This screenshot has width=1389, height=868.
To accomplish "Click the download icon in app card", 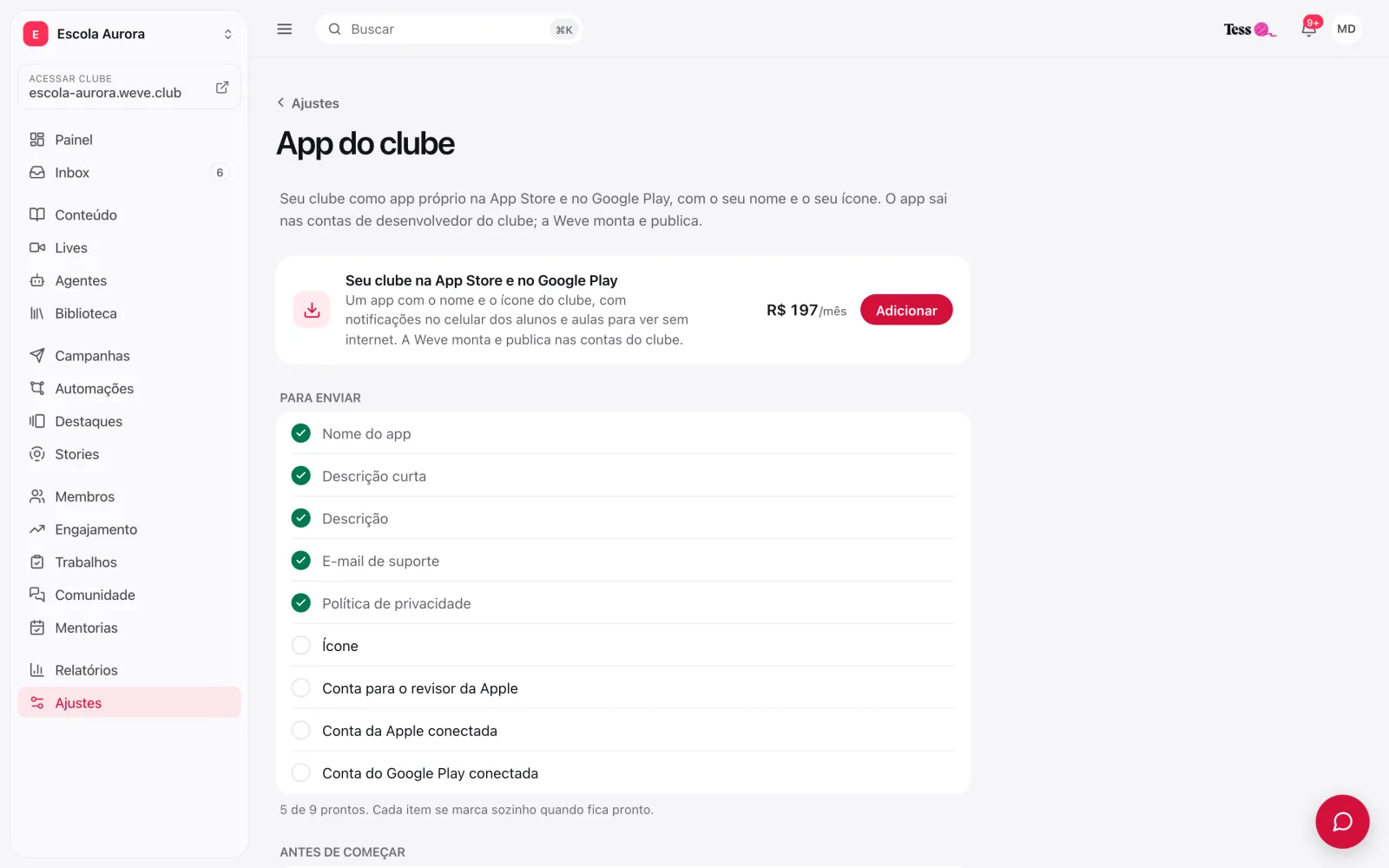I will click(x=312, y=310).
